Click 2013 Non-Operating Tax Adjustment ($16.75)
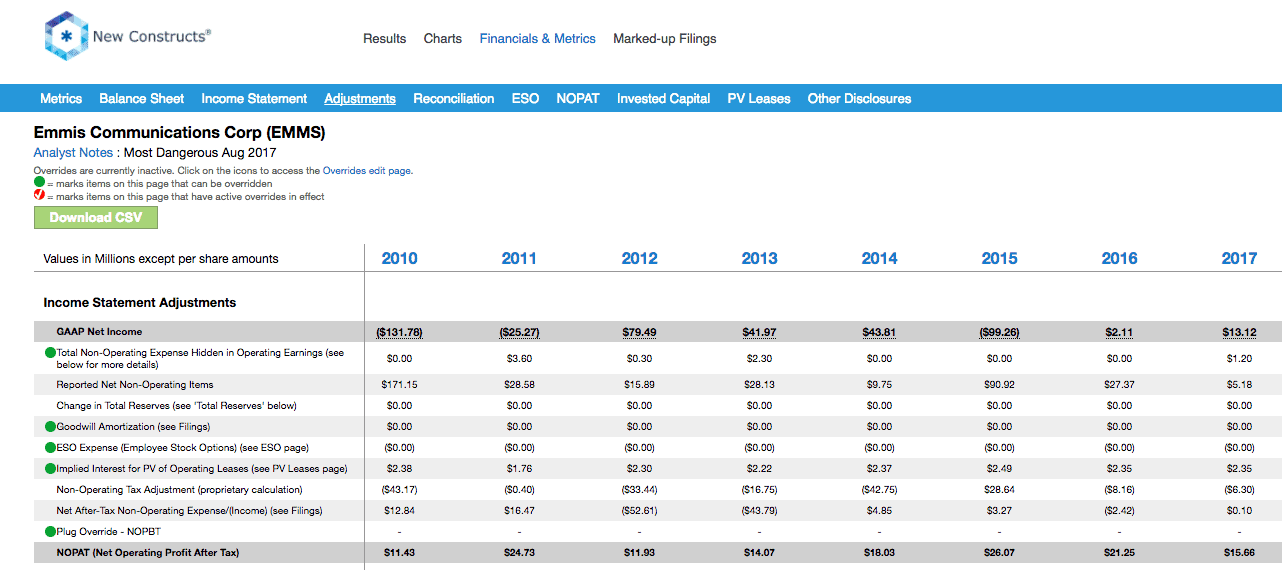Screen dimensions: 1282x570 click(759, 490)
